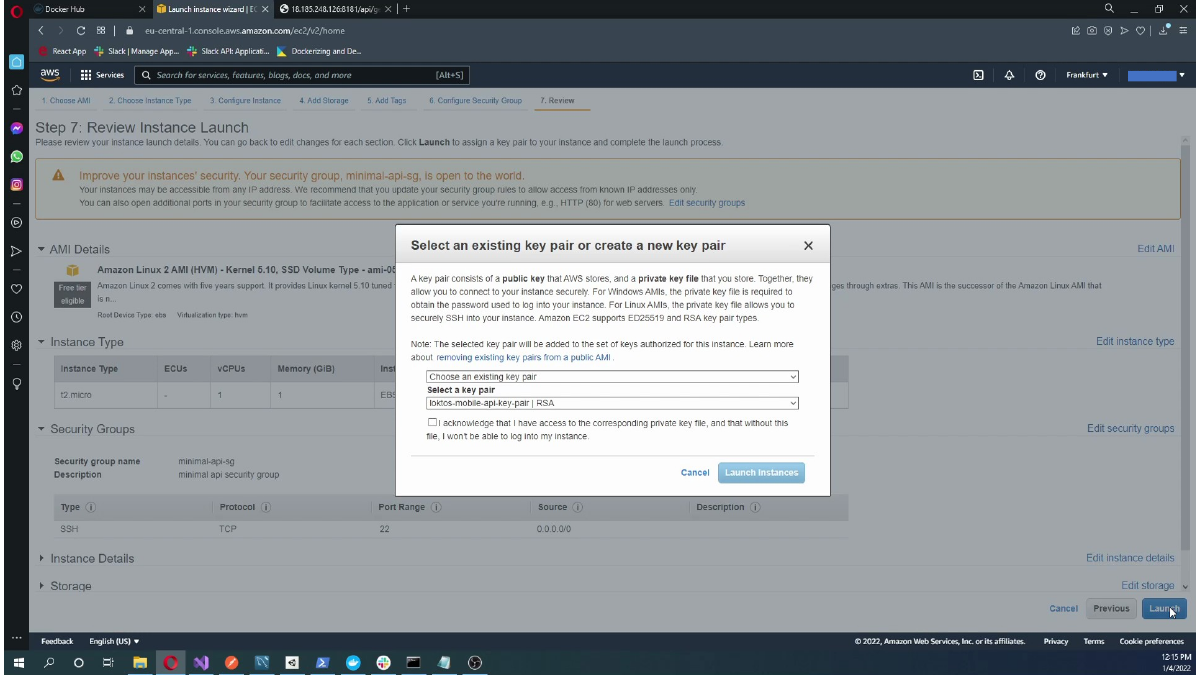Open Instagram in Opera sidebar
The height and width of the screenshot is (675, 1201).
pos(16,185)
